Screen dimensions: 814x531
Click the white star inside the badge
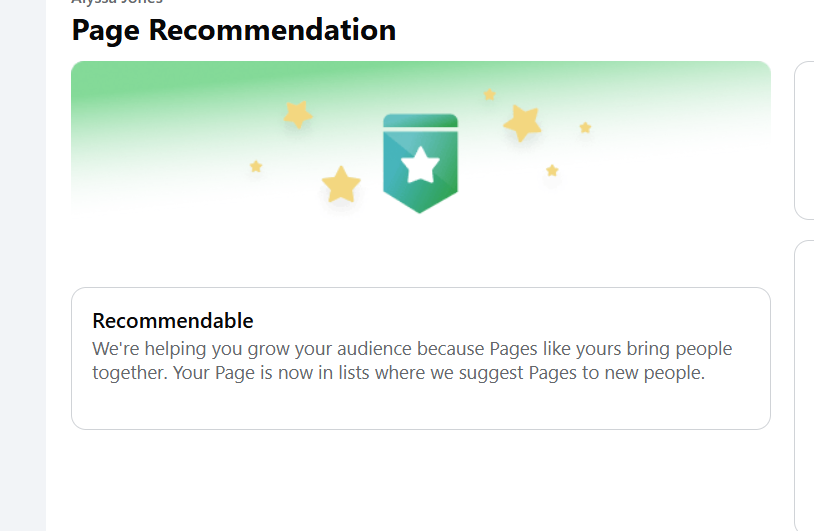420,165
